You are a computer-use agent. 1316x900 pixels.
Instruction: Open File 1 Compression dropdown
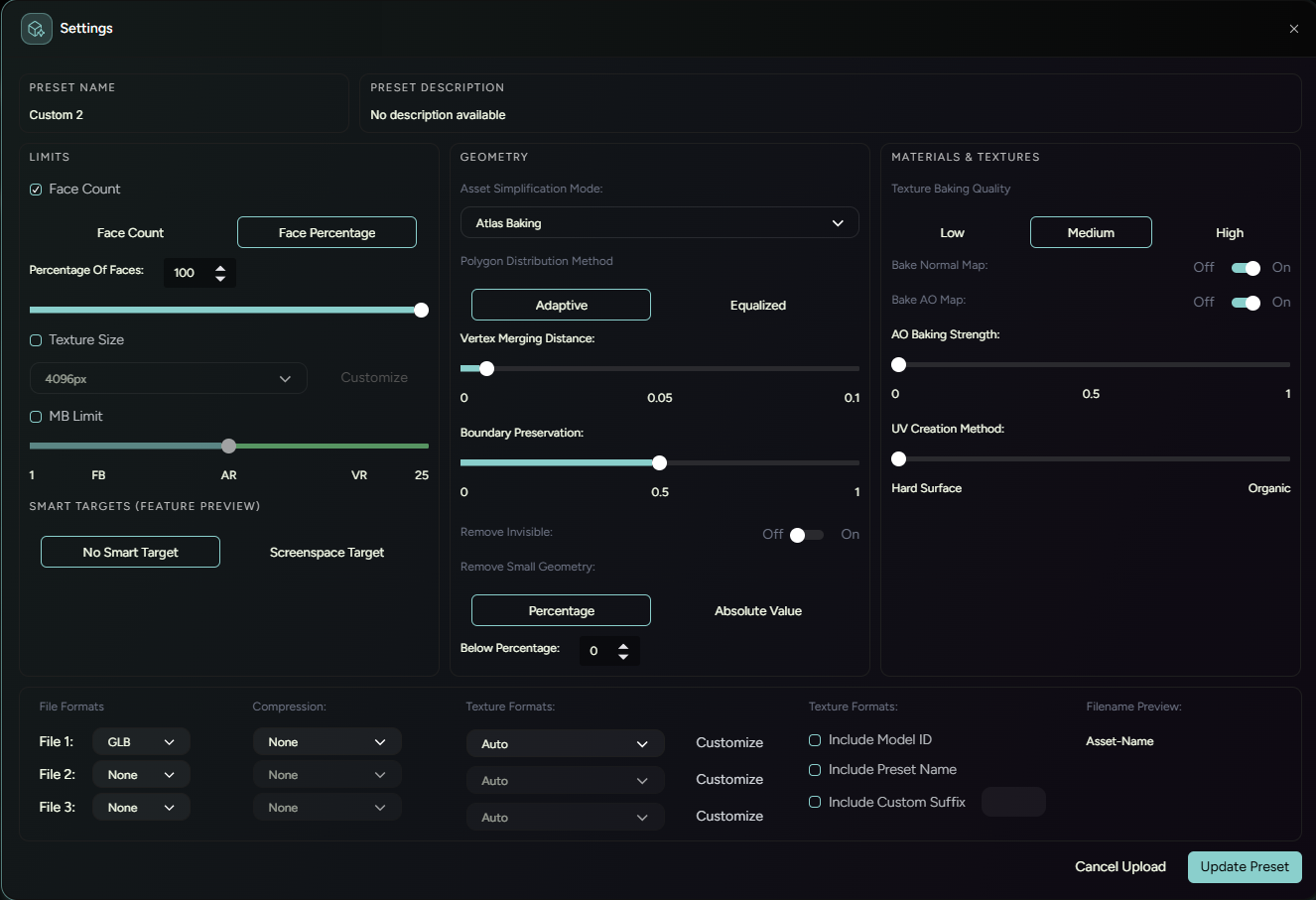coord(327,742)
